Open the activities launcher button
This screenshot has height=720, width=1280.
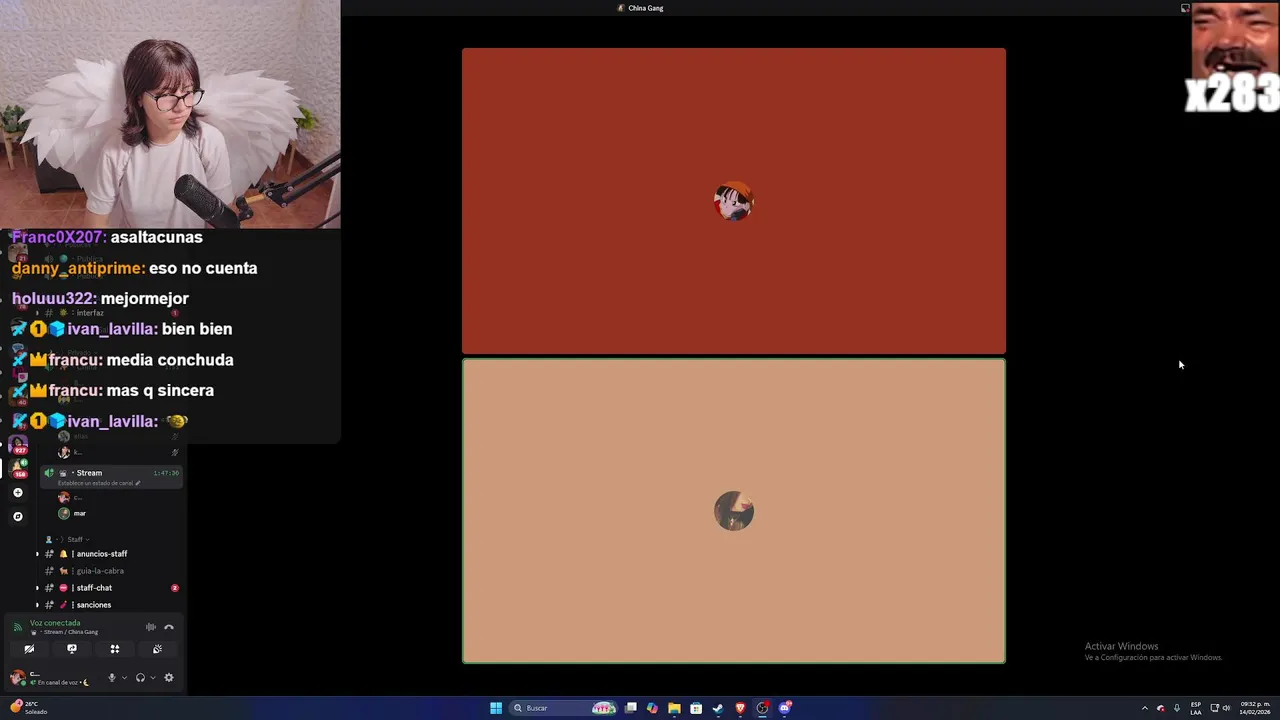115,649
